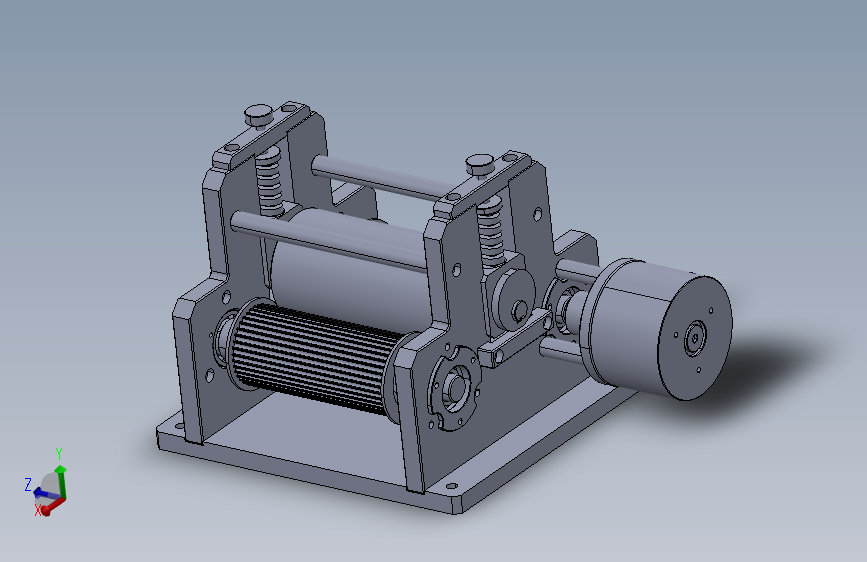The image size is (867, 562).
Task: Click the red X axis arrow of the triad
Action: [52, 506]
